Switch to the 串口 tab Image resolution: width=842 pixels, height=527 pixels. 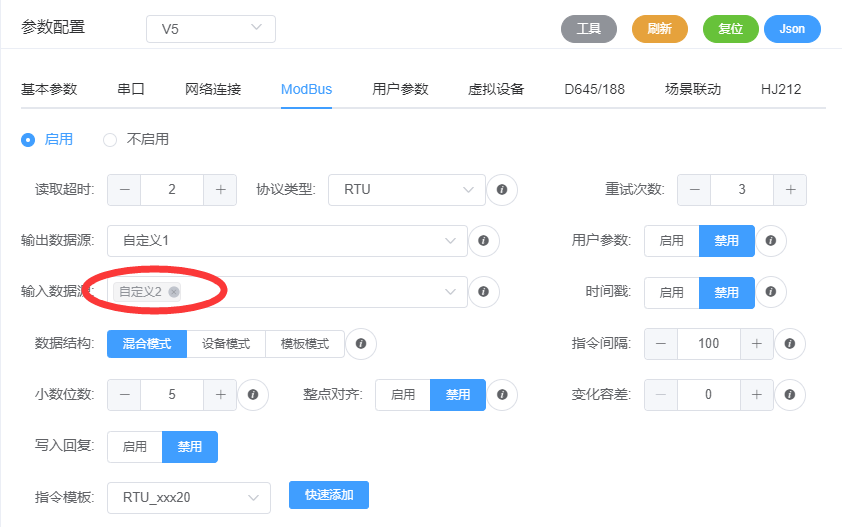click(131, 89)
